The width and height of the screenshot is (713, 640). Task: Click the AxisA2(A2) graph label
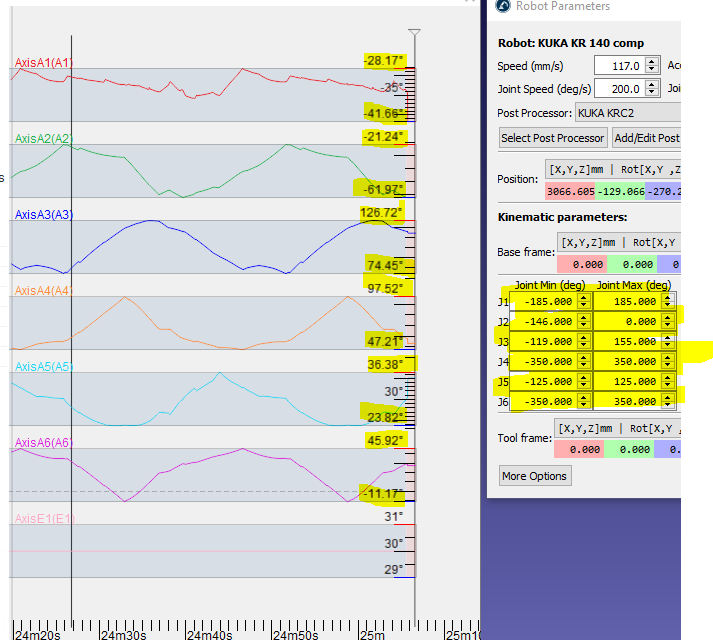(44, 138)
